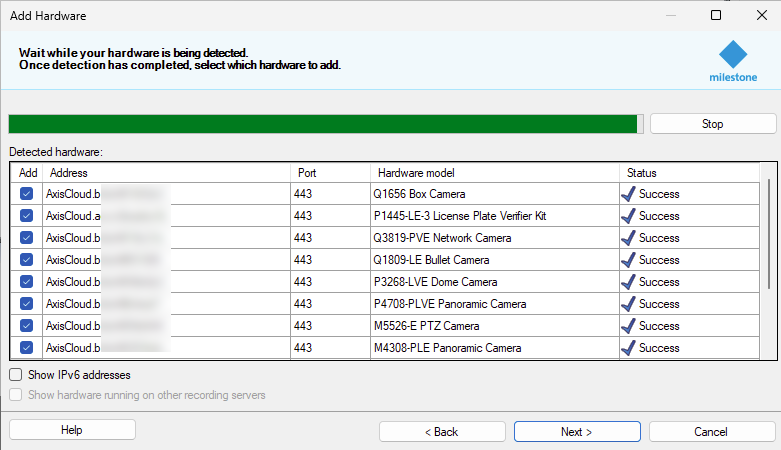Maximize the Add Hardware window
The image size is (781, 450).
pos(716,15)
